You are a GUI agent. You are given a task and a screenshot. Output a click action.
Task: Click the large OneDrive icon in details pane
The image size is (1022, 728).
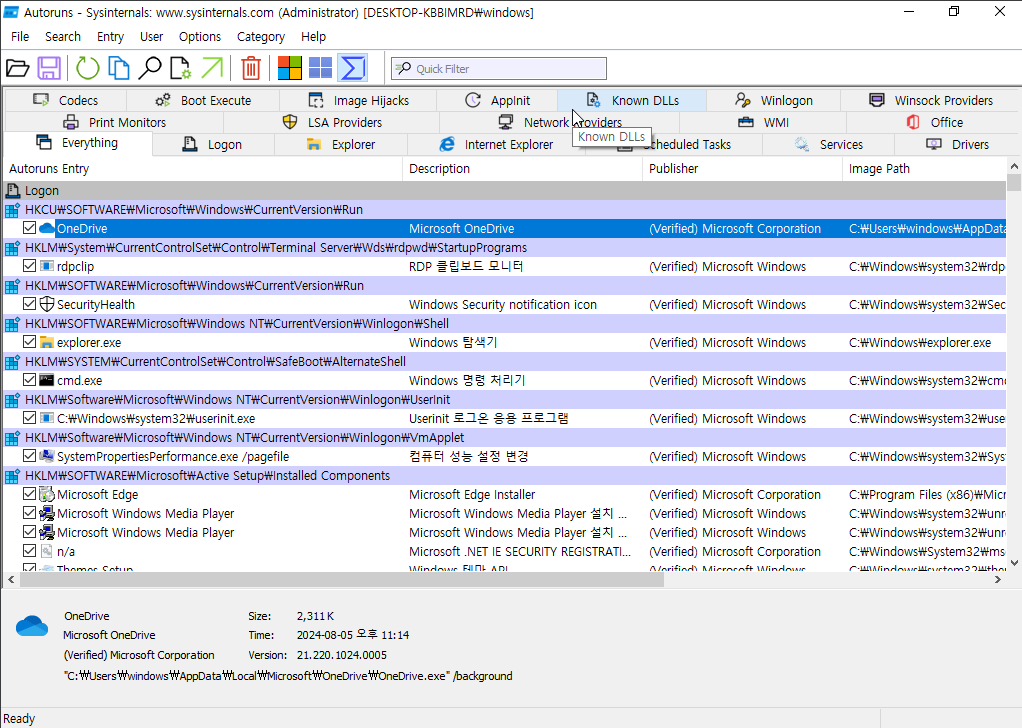pos(32,626)
